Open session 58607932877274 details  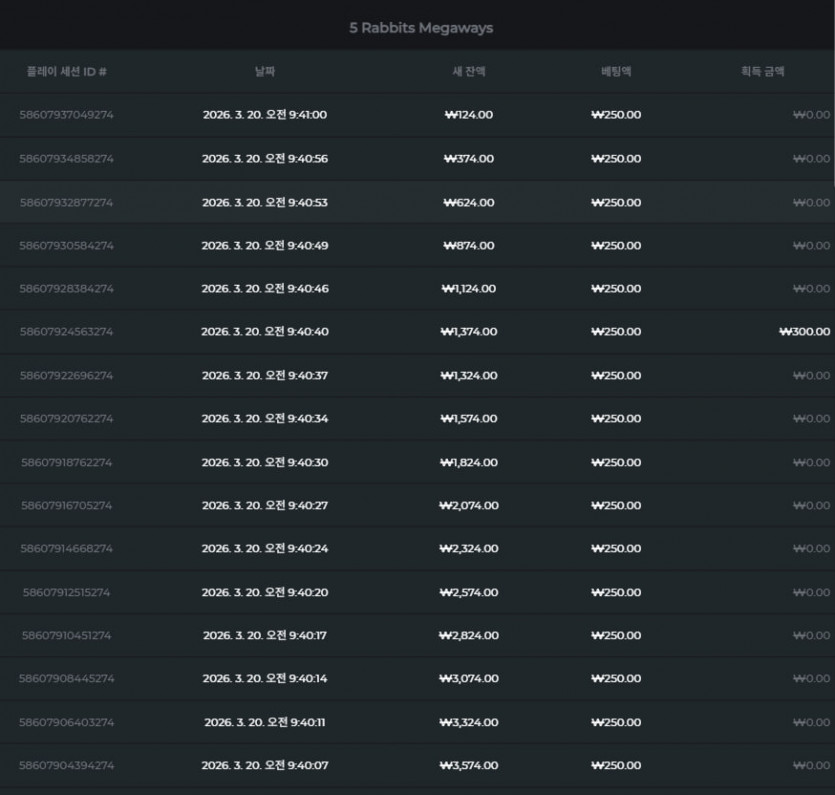(66, 202)
